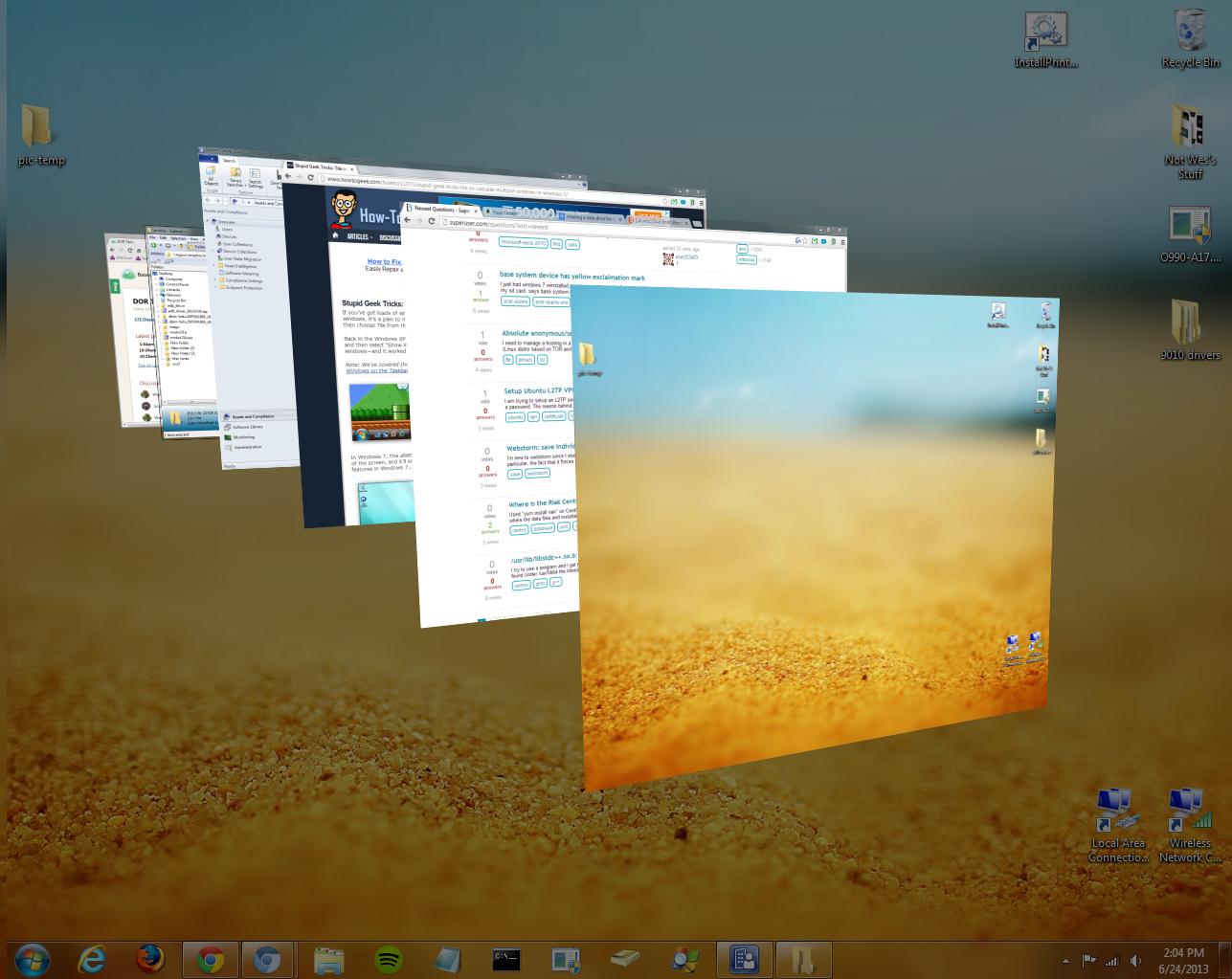
Task: Show hidden system tray icons
Action: [1065, 961]
